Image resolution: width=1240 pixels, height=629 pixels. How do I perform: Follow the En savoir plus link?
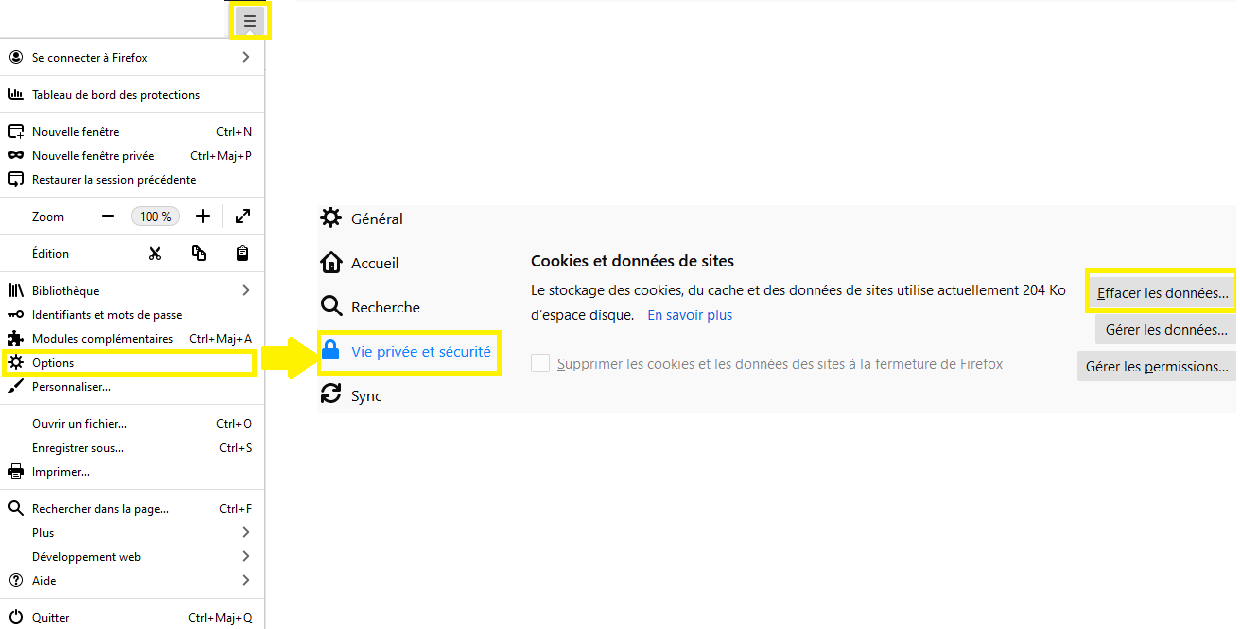[x=689, y=315]
